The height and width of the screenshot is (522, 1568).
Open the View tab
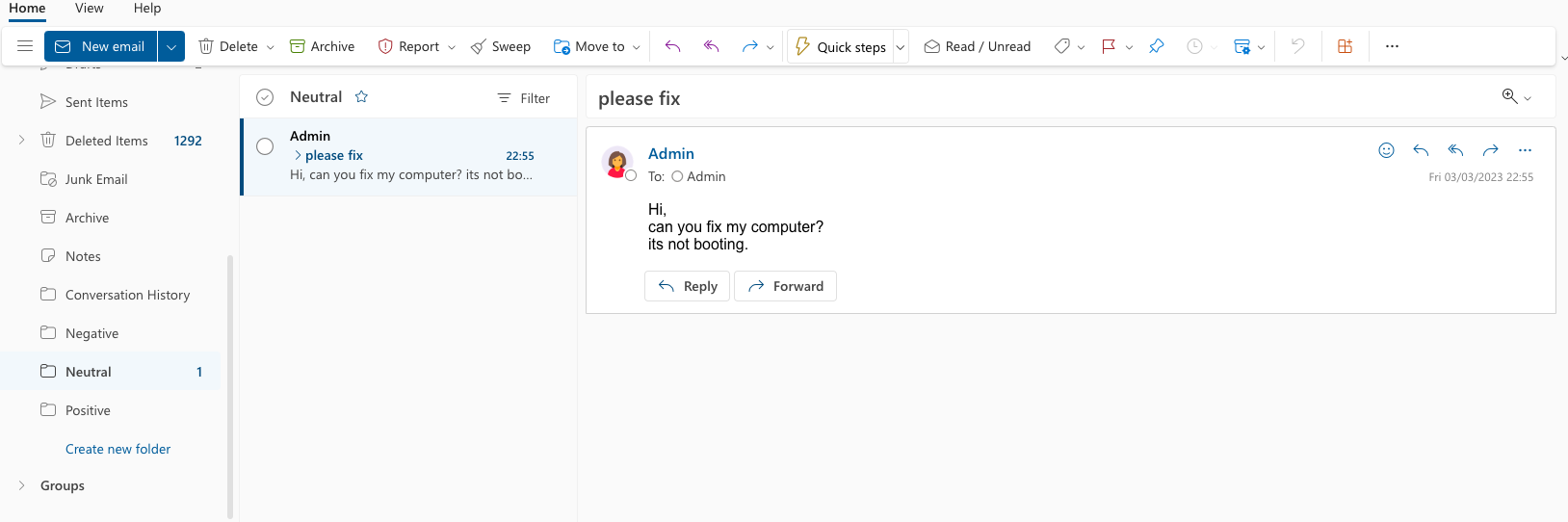(x=89, y=9)
